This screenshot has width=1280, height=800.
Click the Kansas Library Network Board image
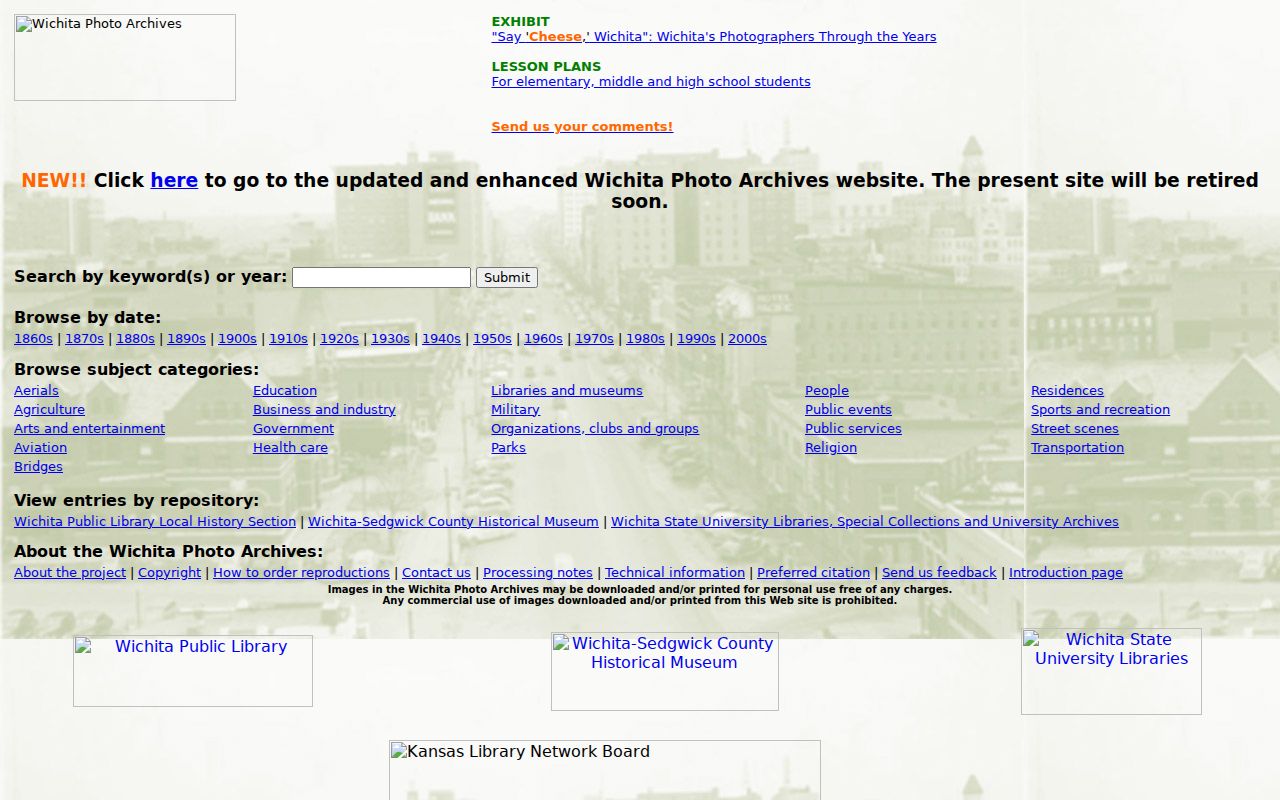click(x=605, y=770)
